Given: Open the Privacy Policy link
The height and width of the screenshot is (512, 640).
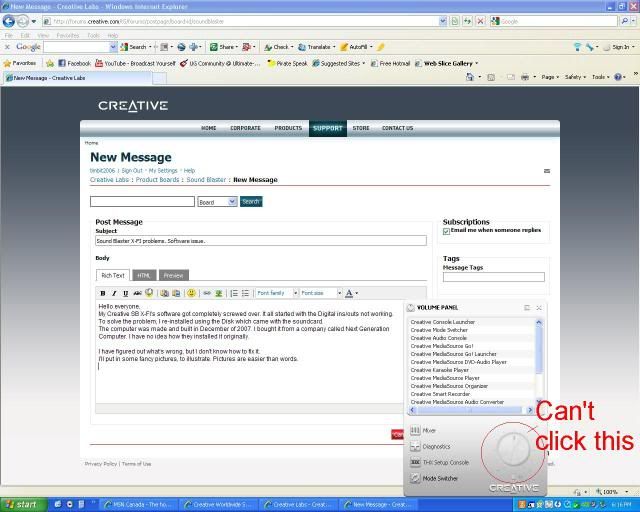Looking at the screenshot, I should click(101, 464).
